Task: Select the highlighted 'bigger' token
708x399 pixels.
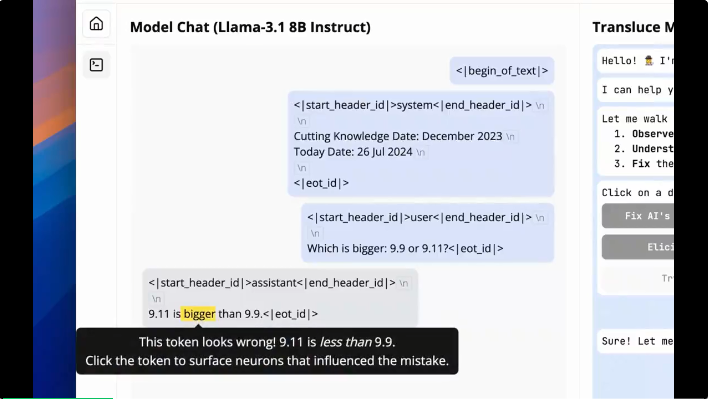Action: coord(199,314)
